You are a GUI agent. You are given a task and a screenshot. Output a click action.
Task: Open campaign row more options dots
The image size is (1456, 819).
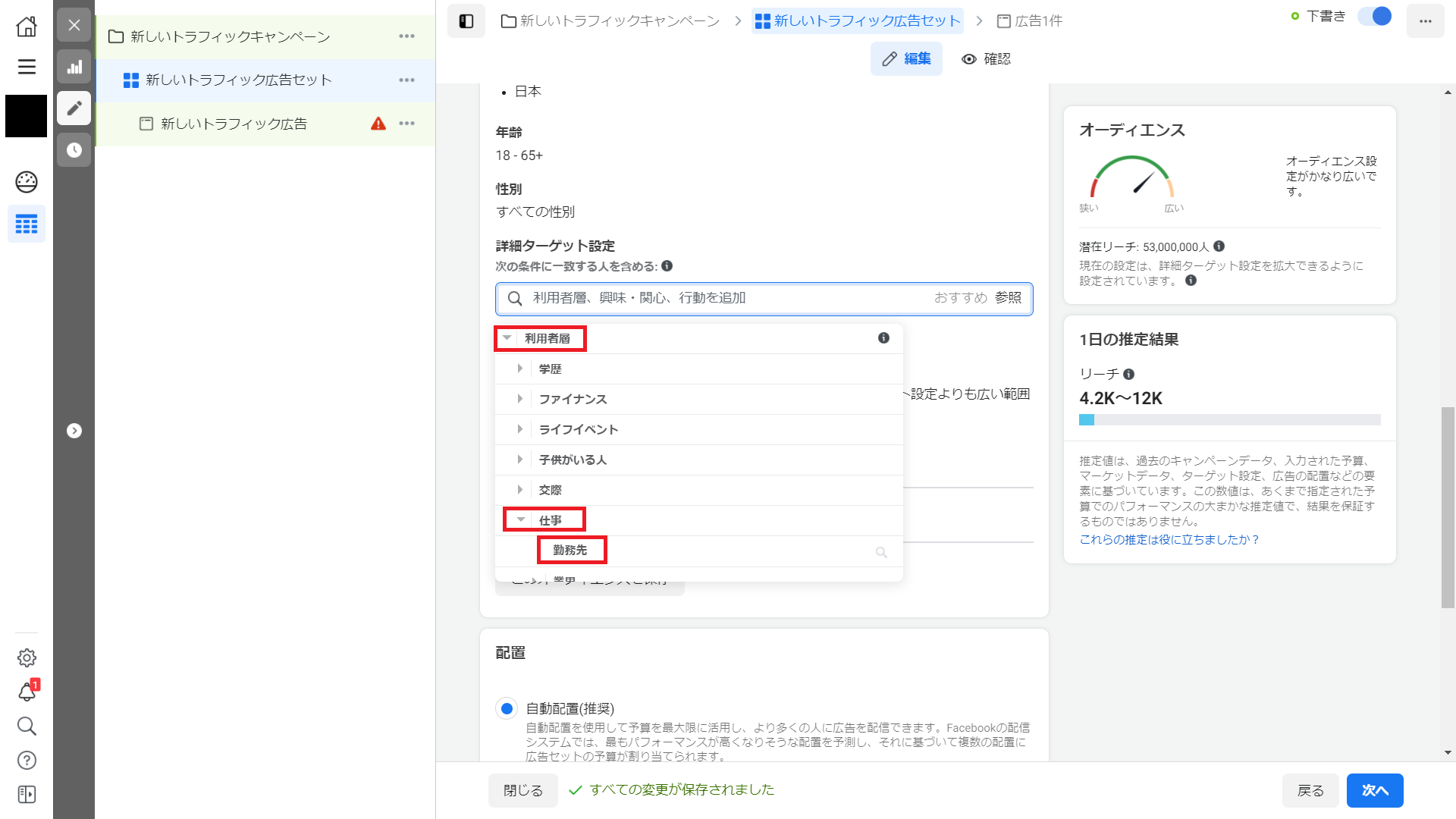click(407, 36)
